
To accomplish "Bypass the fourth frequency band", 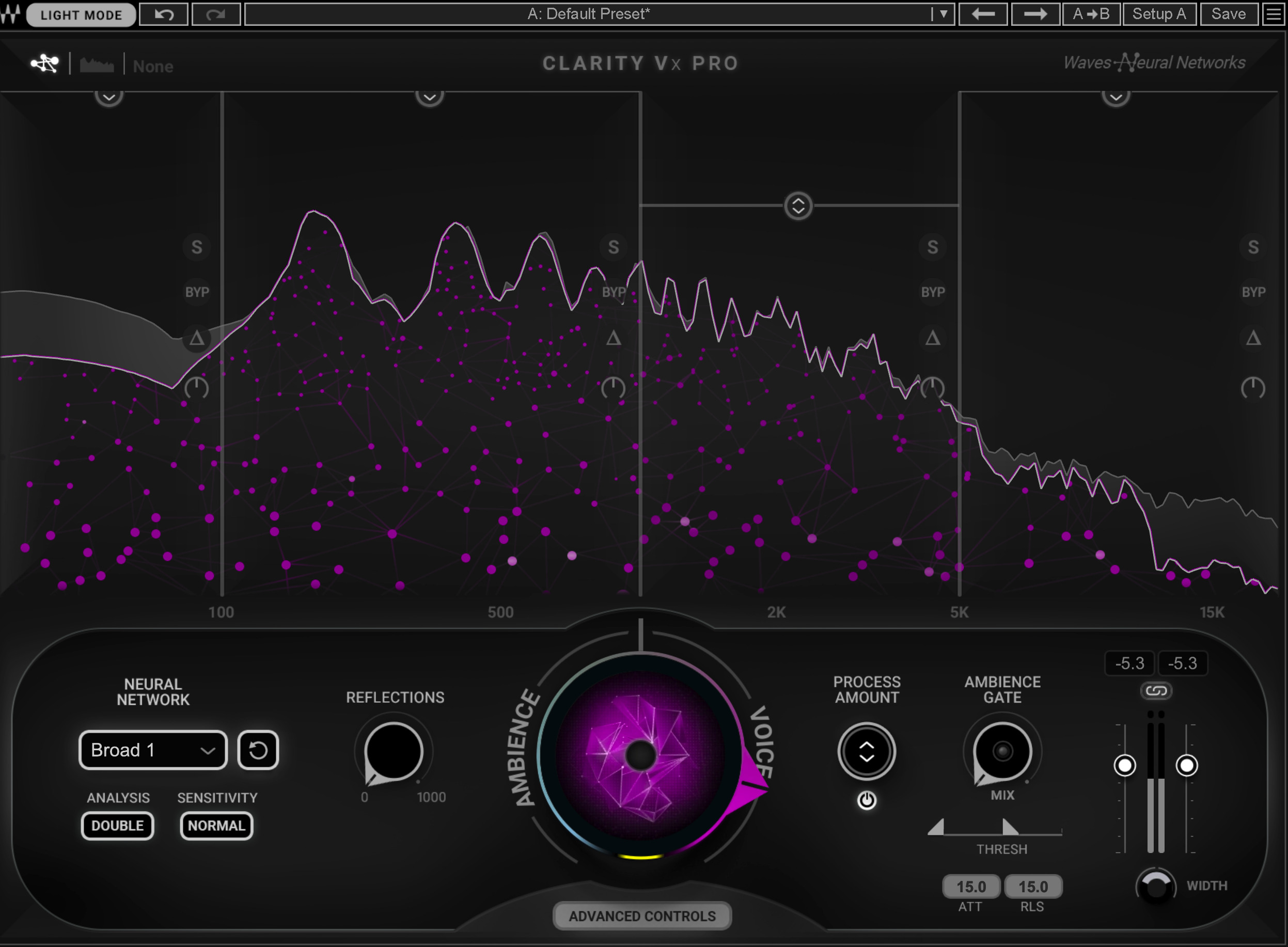I will 1253,292.
